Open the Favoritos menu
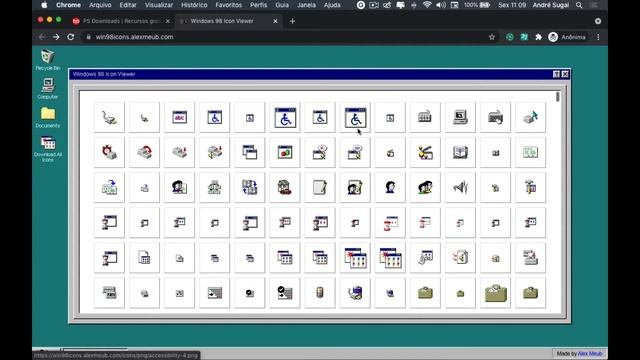 click(x=229, y=5)
